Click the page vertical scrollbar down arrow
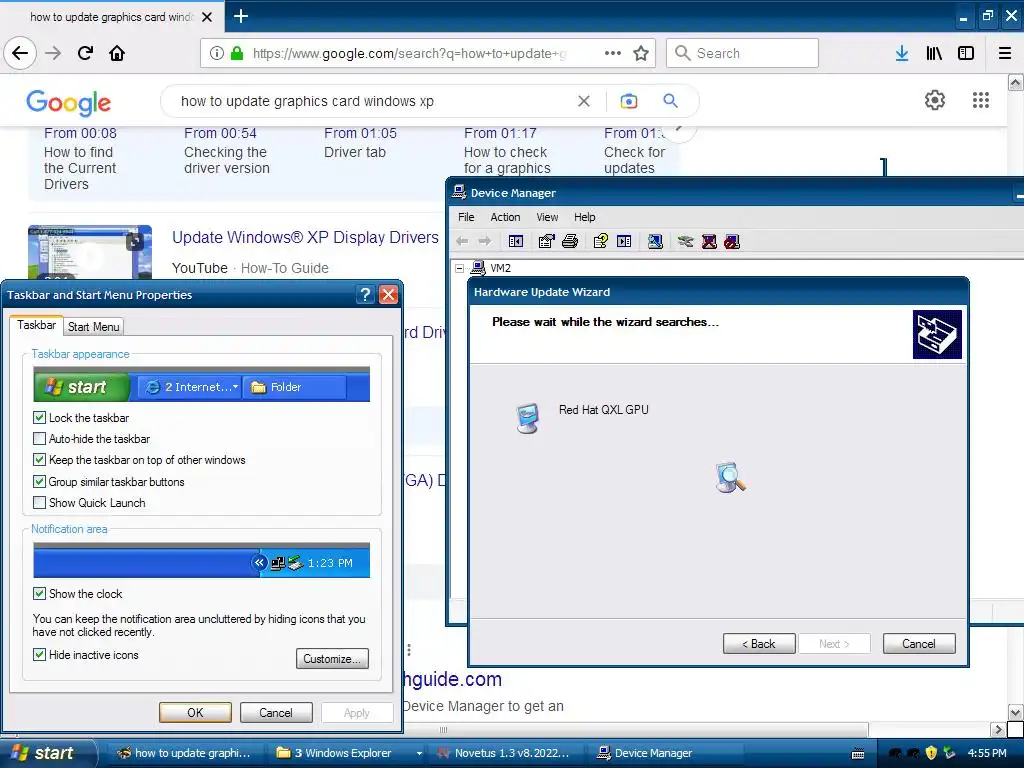 [x=1015, y=712]
